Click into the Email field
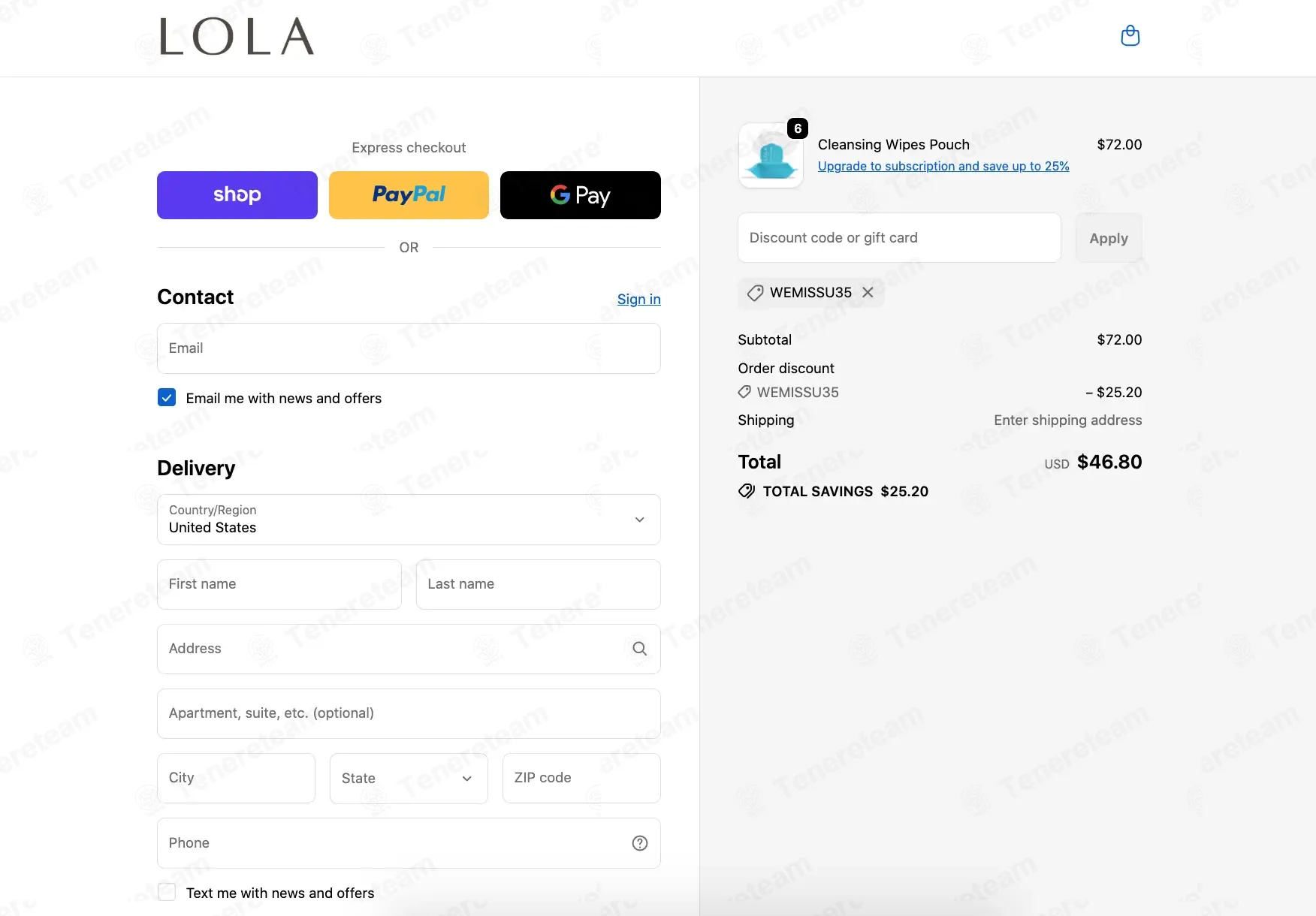The width and height of the screenshot is (1316, 916). 409,348
